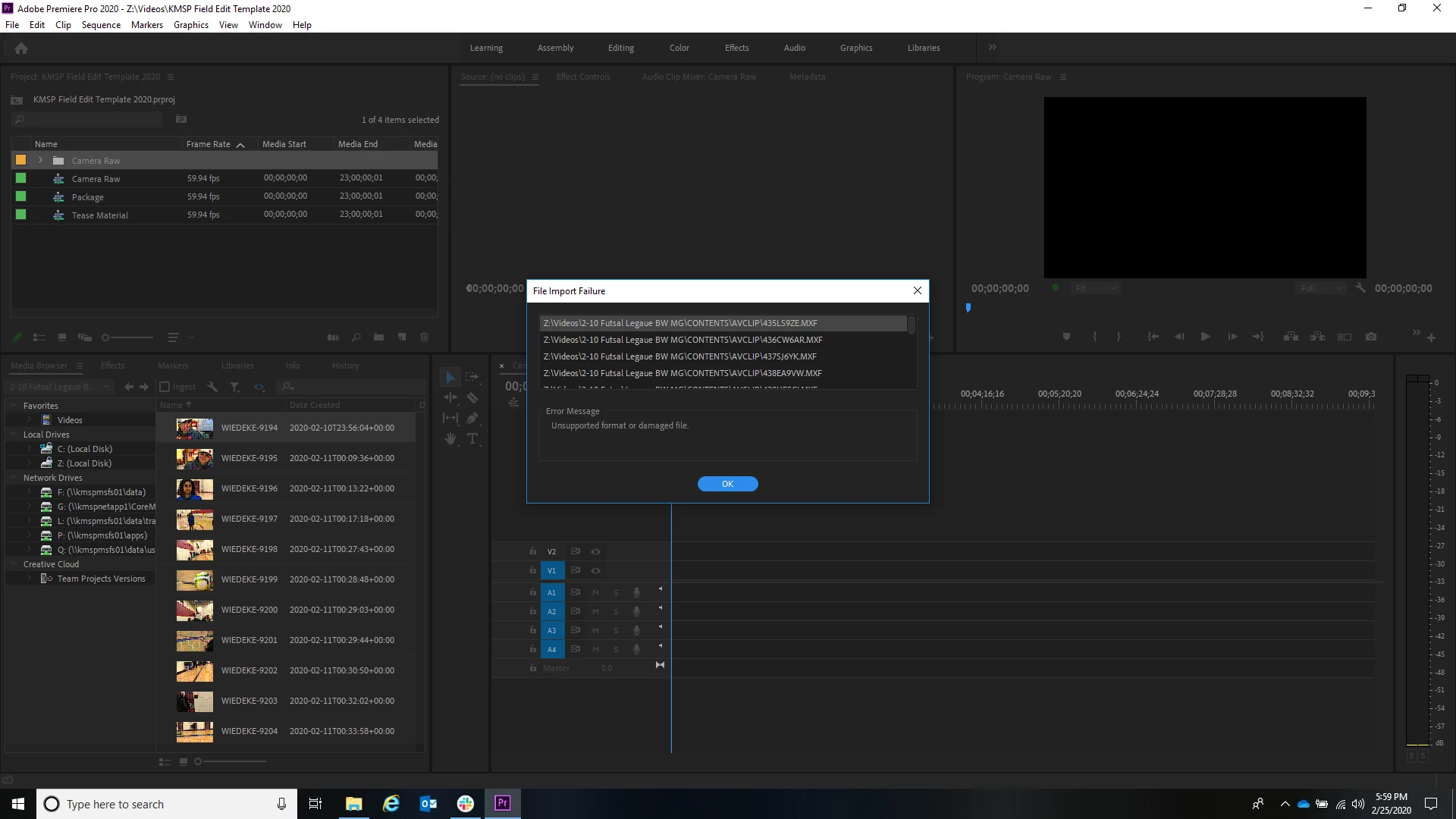Viewport: 1456px width, 819px height.
Task: Expand the Camera Raw bin
Action: click(x=41, y=161)
